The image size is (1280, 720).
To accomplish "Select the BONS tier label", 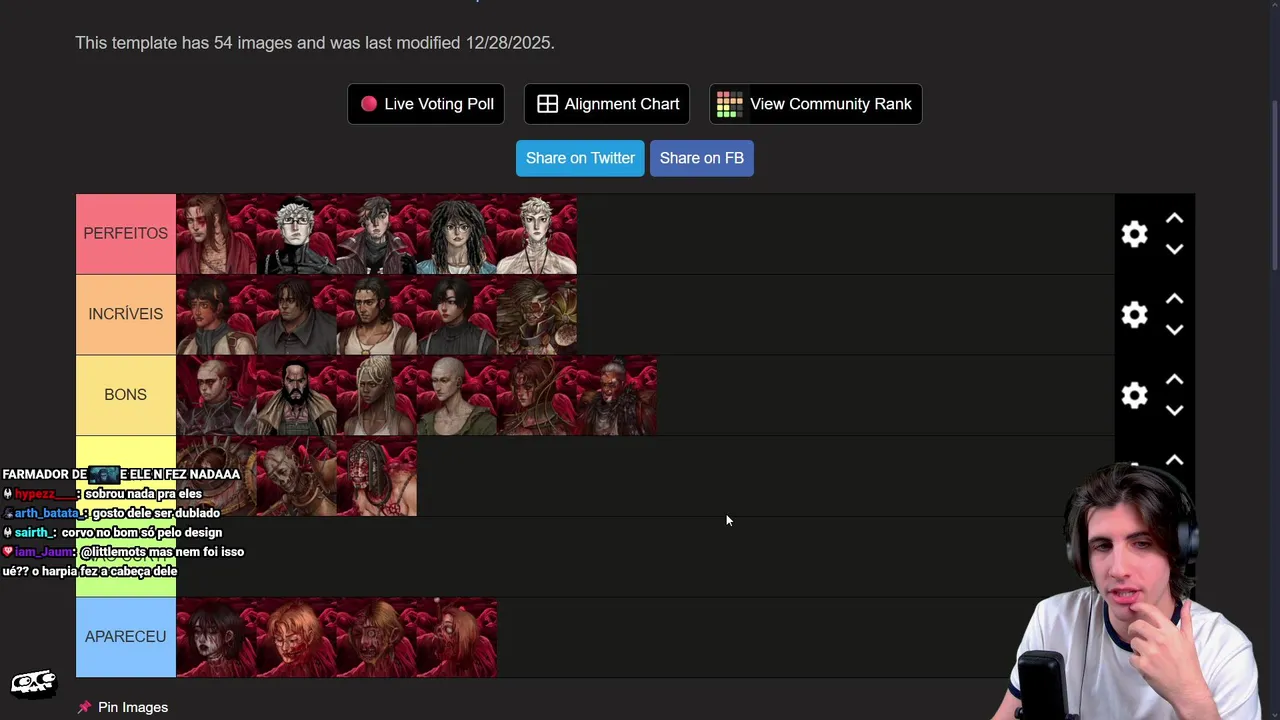I will pos(126,395).
